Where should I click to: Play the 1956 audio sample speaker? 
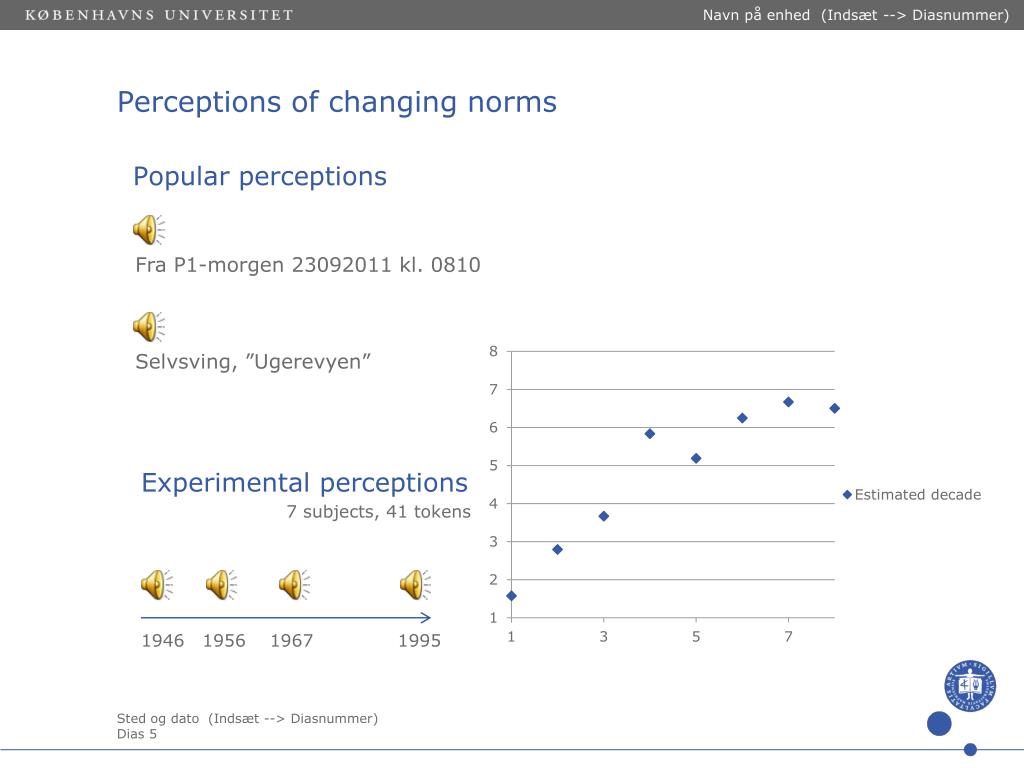221,584
